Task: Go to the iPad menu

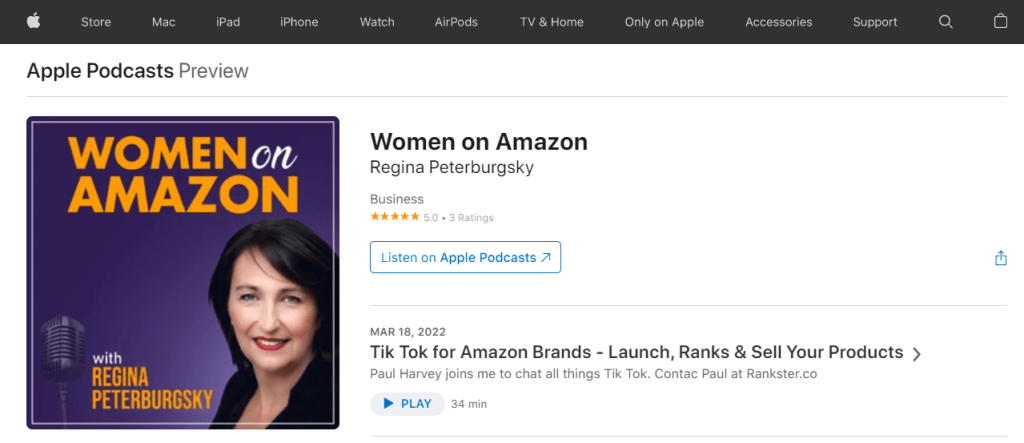Action: 228,22
